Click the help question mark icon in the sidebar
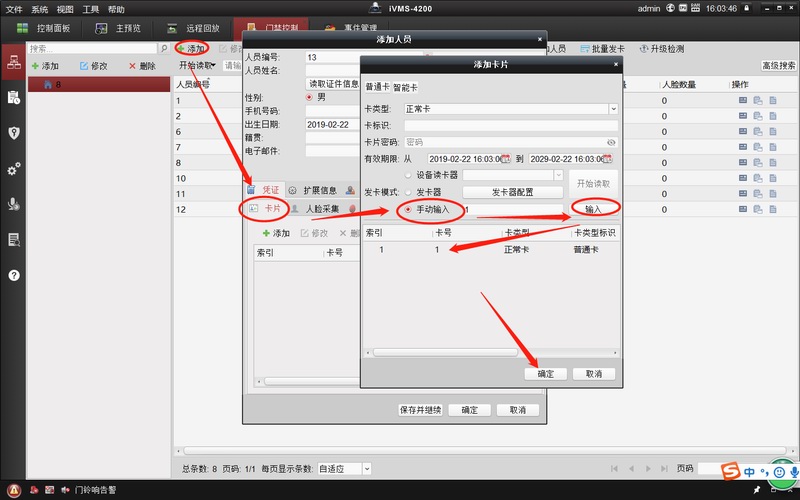Screen dimensions: 800x500 tap(13, 275)
